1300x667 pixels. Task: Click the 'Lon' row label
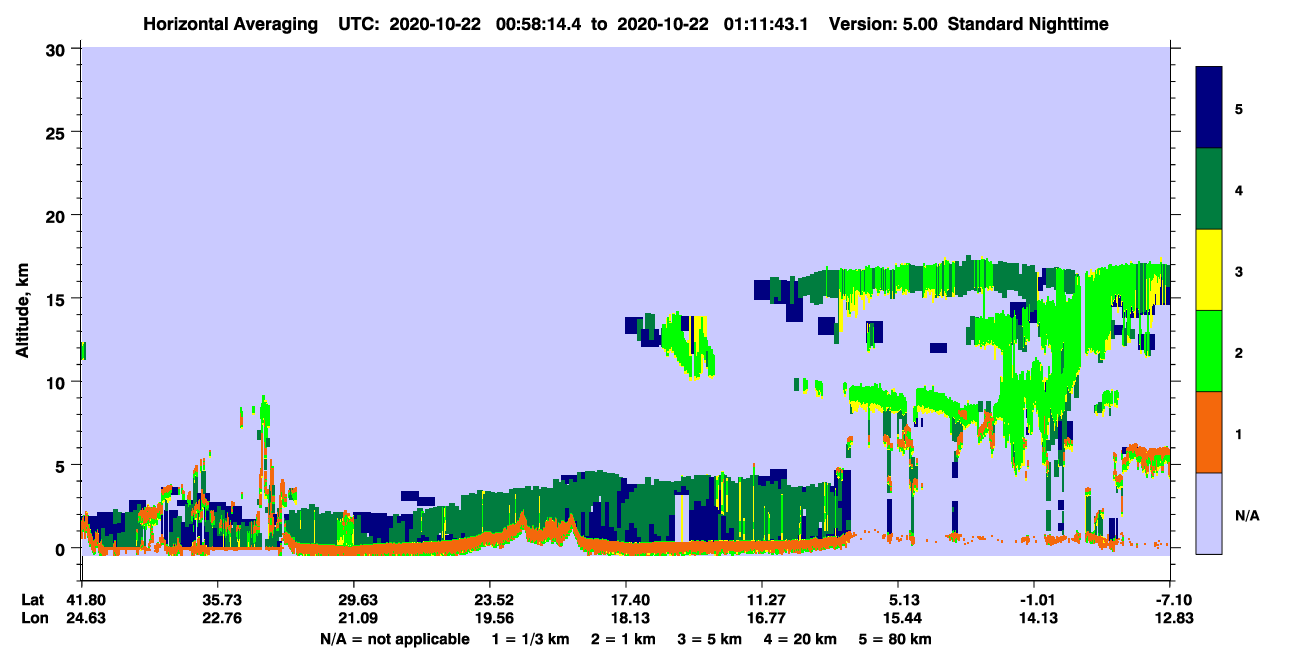click(x=33, y=618)
